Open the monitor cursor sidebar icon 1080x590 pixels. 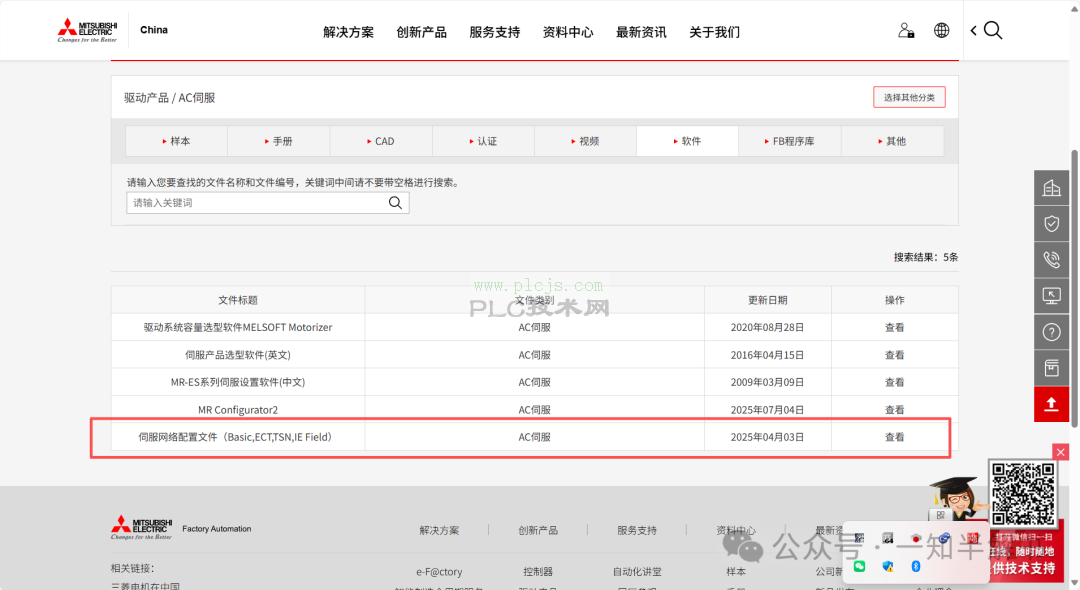pos(1051,296)
